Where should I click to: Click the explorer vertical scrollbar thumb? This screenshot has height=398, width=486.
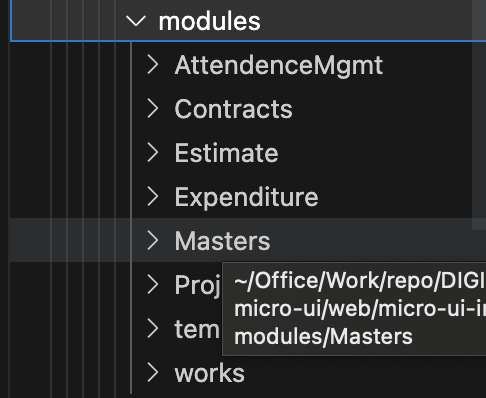point(479,115)
